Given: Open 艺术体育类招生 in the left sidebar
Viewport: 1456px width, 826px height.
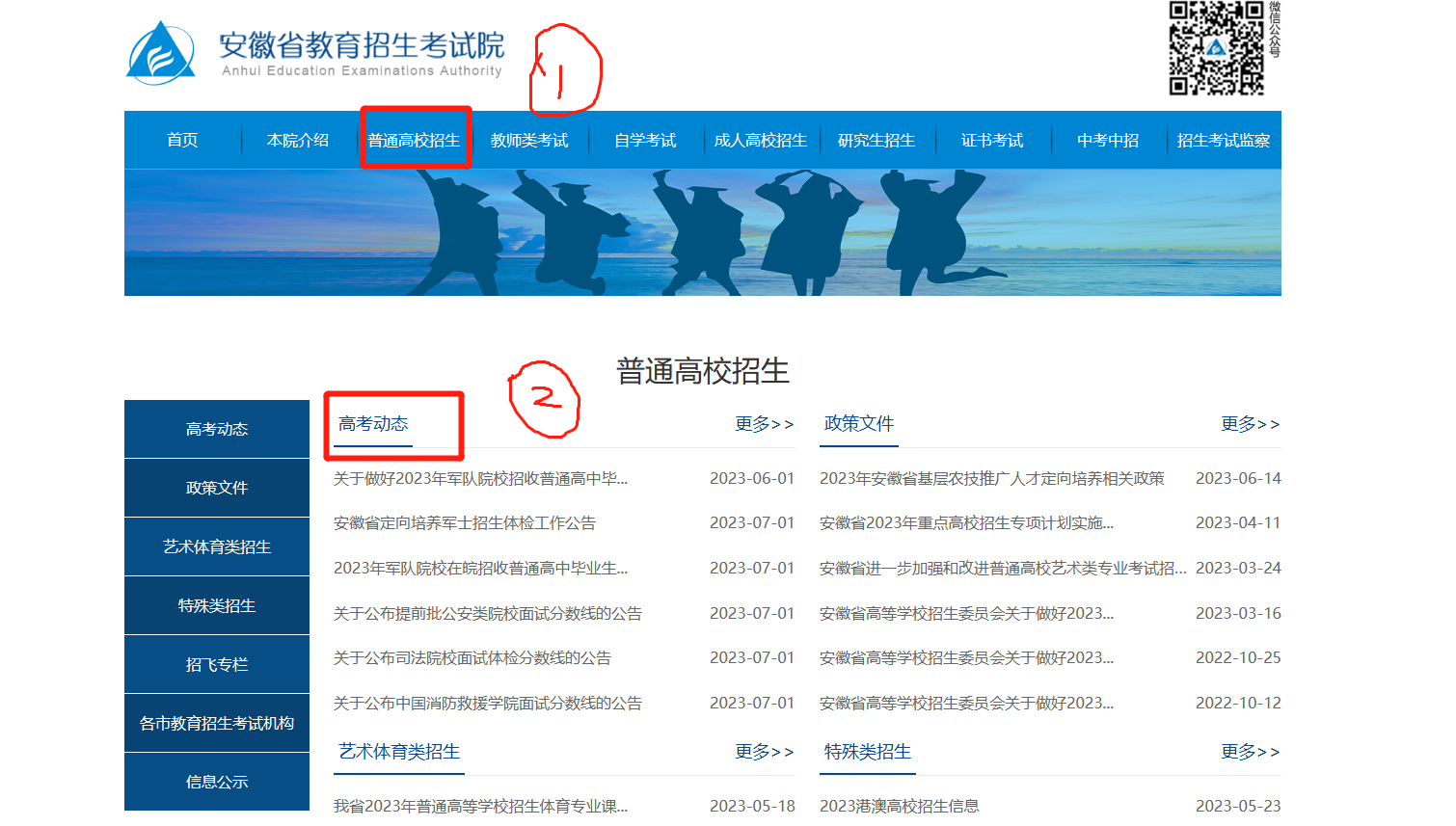Looking at the screenshot, I should pos(217,546).
